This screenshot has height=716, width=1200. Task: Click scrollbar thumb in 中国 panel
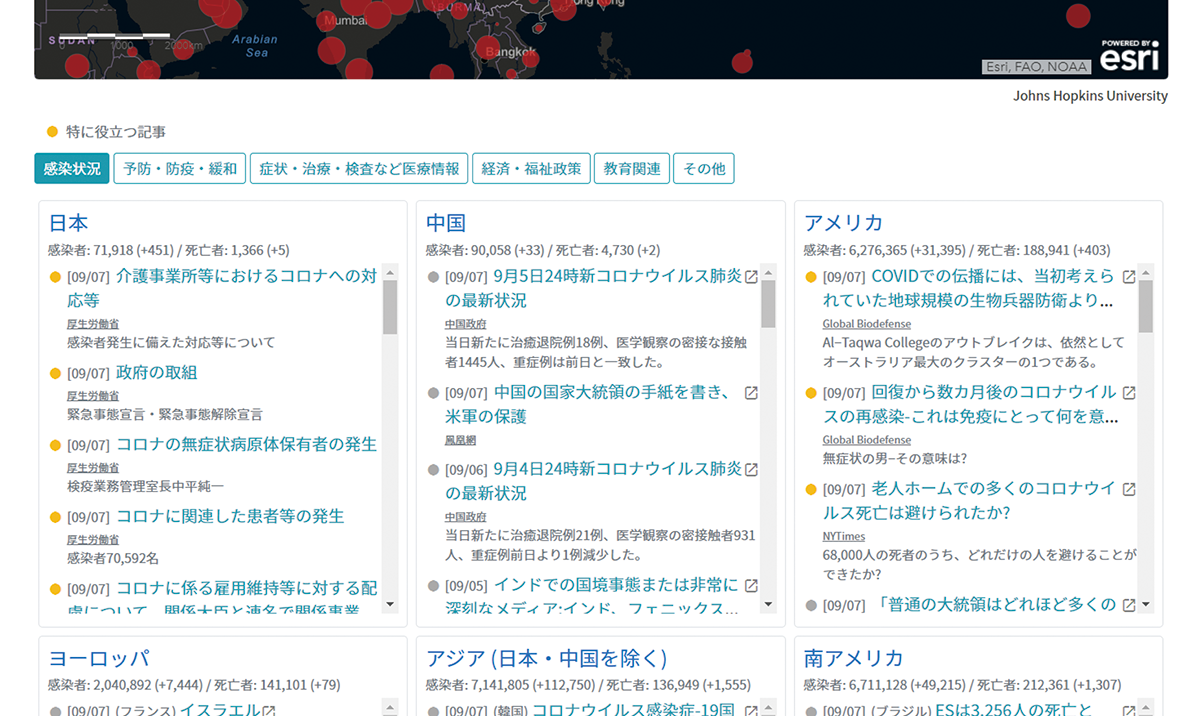[x=768, y=305]
